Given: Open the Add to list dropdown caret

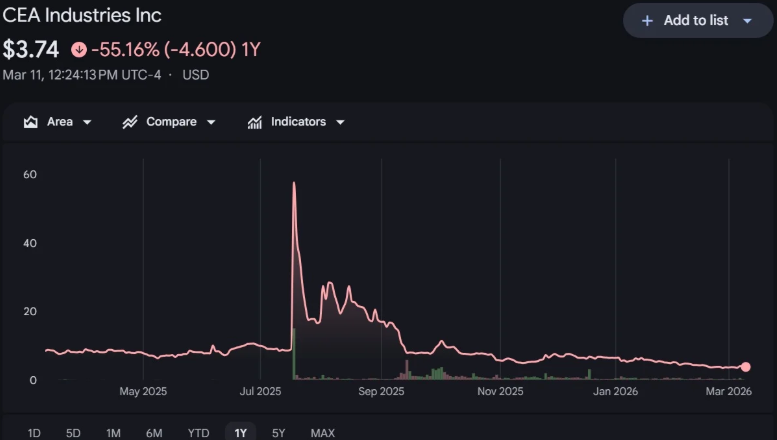Looking at the screenshot, I should click(747, 20).
